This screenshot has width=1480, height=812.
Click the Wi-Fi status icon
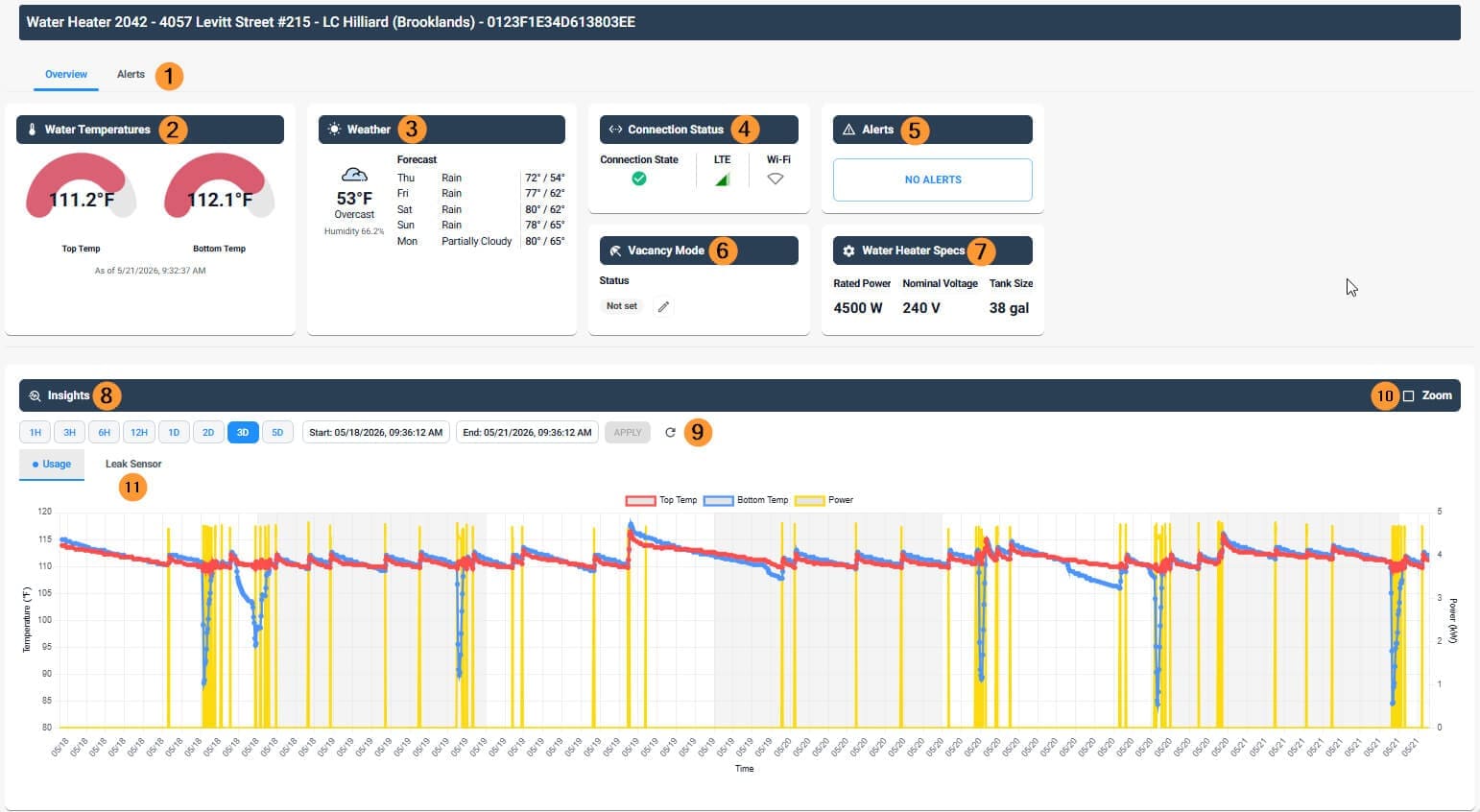click(x=776, y=179)
